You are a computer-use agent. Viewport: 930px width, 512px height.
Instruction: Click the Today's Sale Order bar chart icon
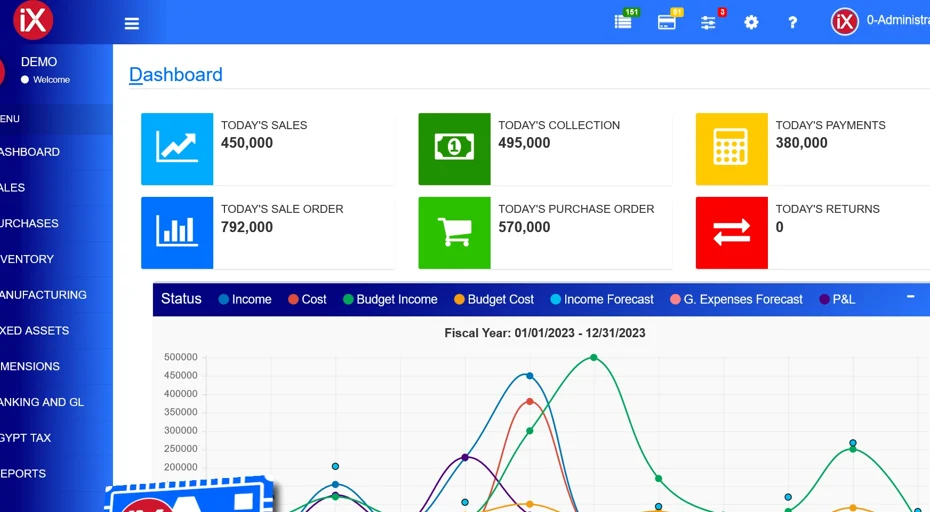[x=177, y=233]
